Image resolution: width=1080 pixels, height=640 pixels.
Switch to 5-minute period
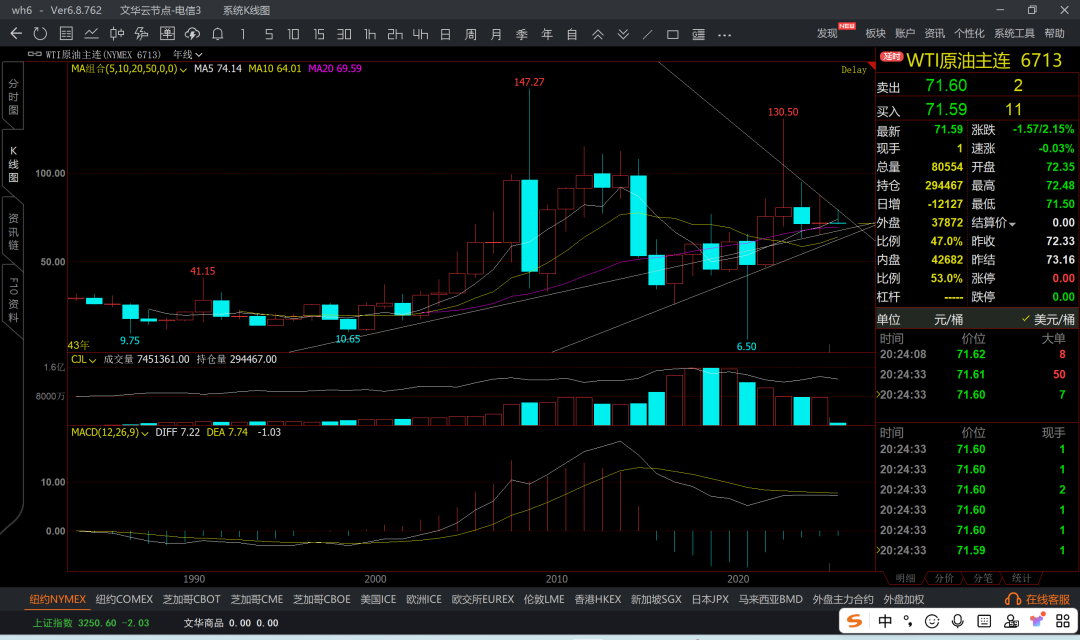tap(269, 34)
